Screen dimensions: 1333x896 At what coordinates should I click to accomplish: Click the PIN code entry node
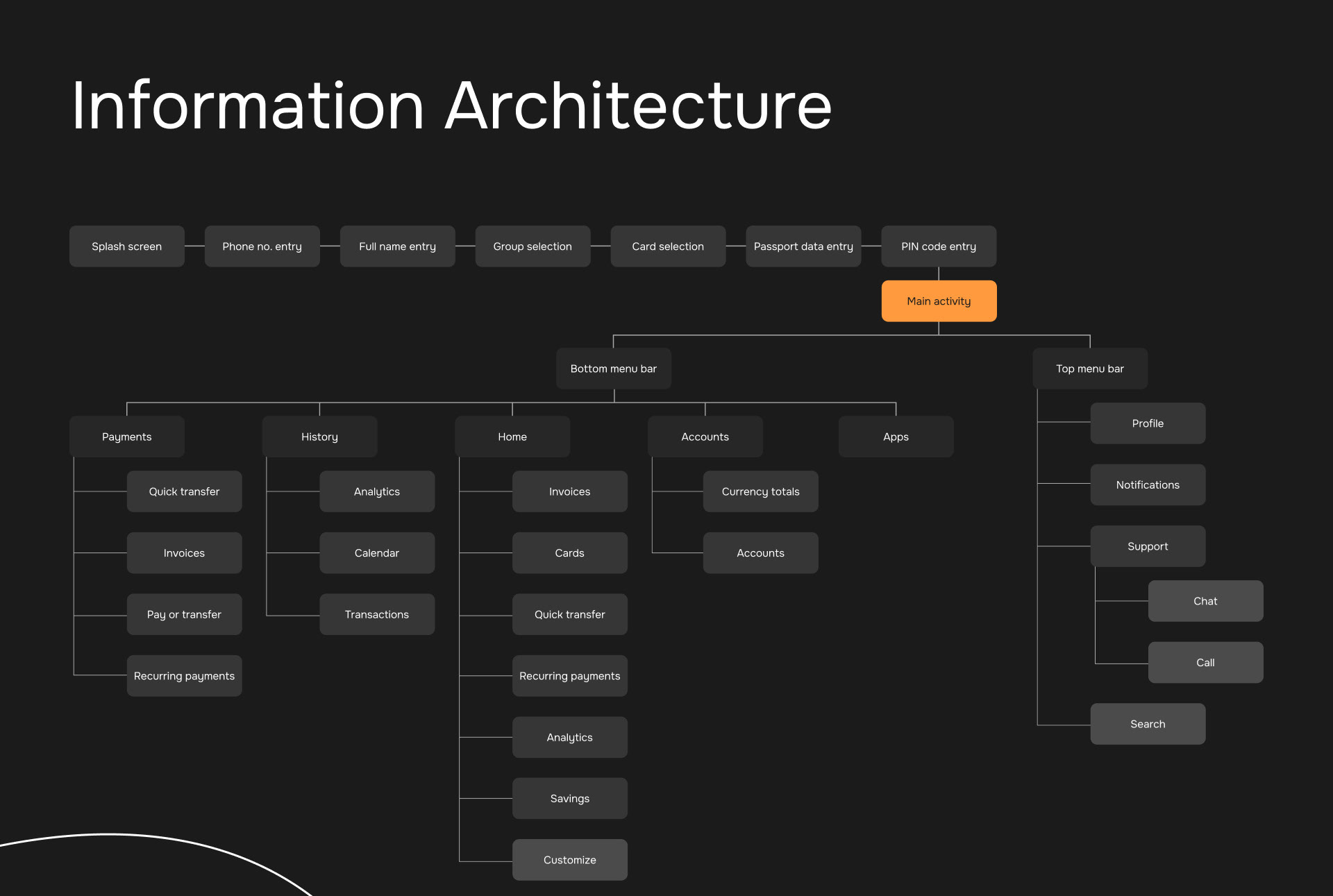939,246
